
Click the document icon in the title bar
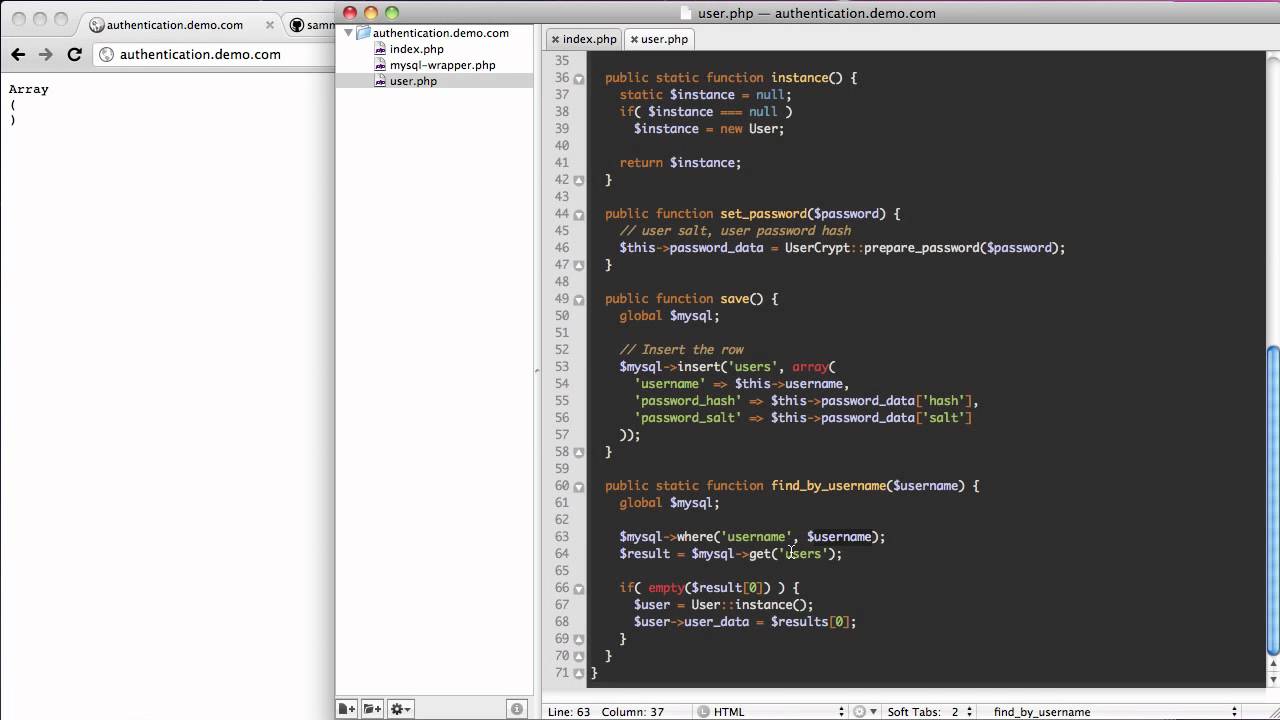point(685,13)
